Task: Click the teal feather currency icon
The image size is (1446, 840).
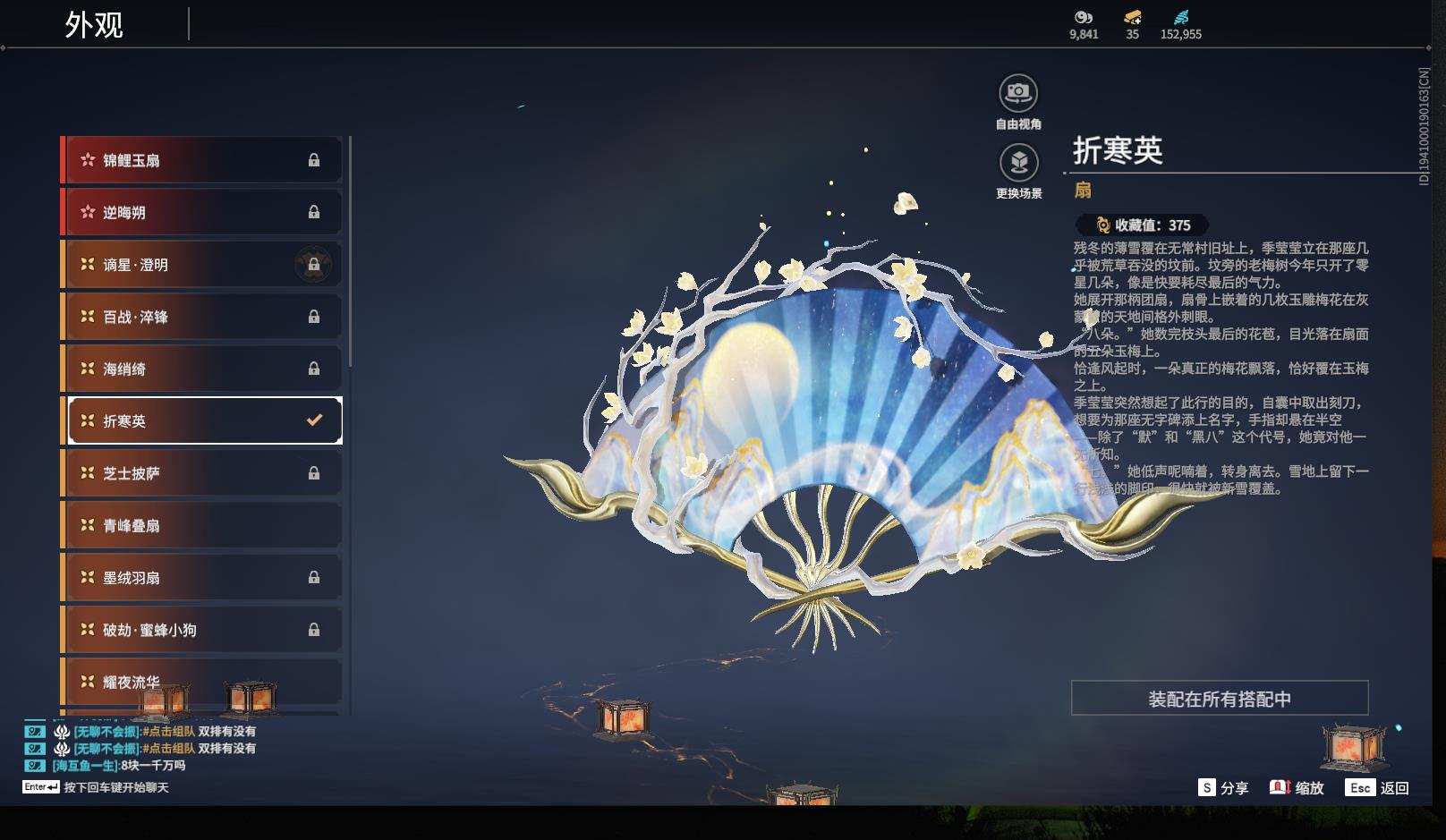Action: 1181,17
